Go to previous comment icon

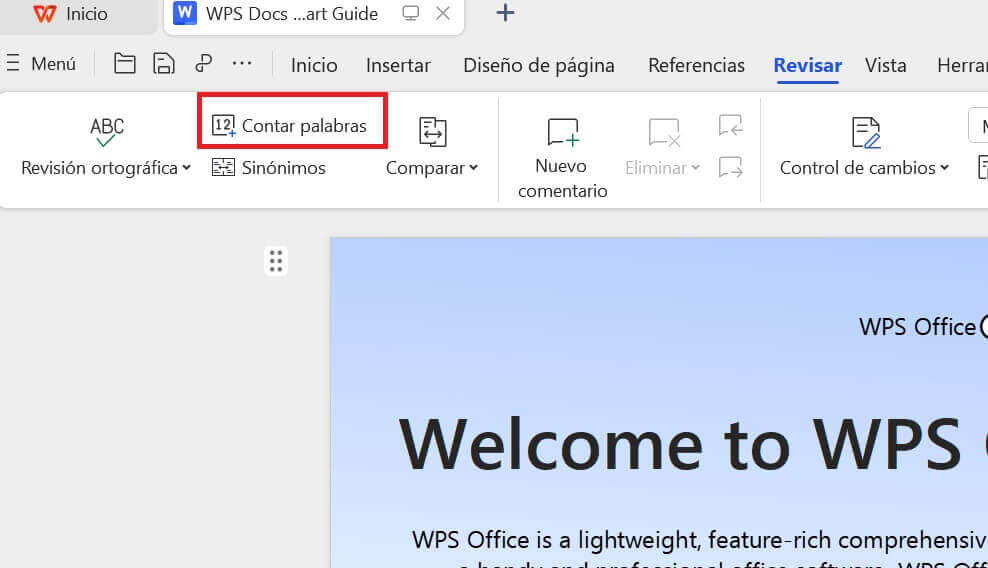click(731, 125)
